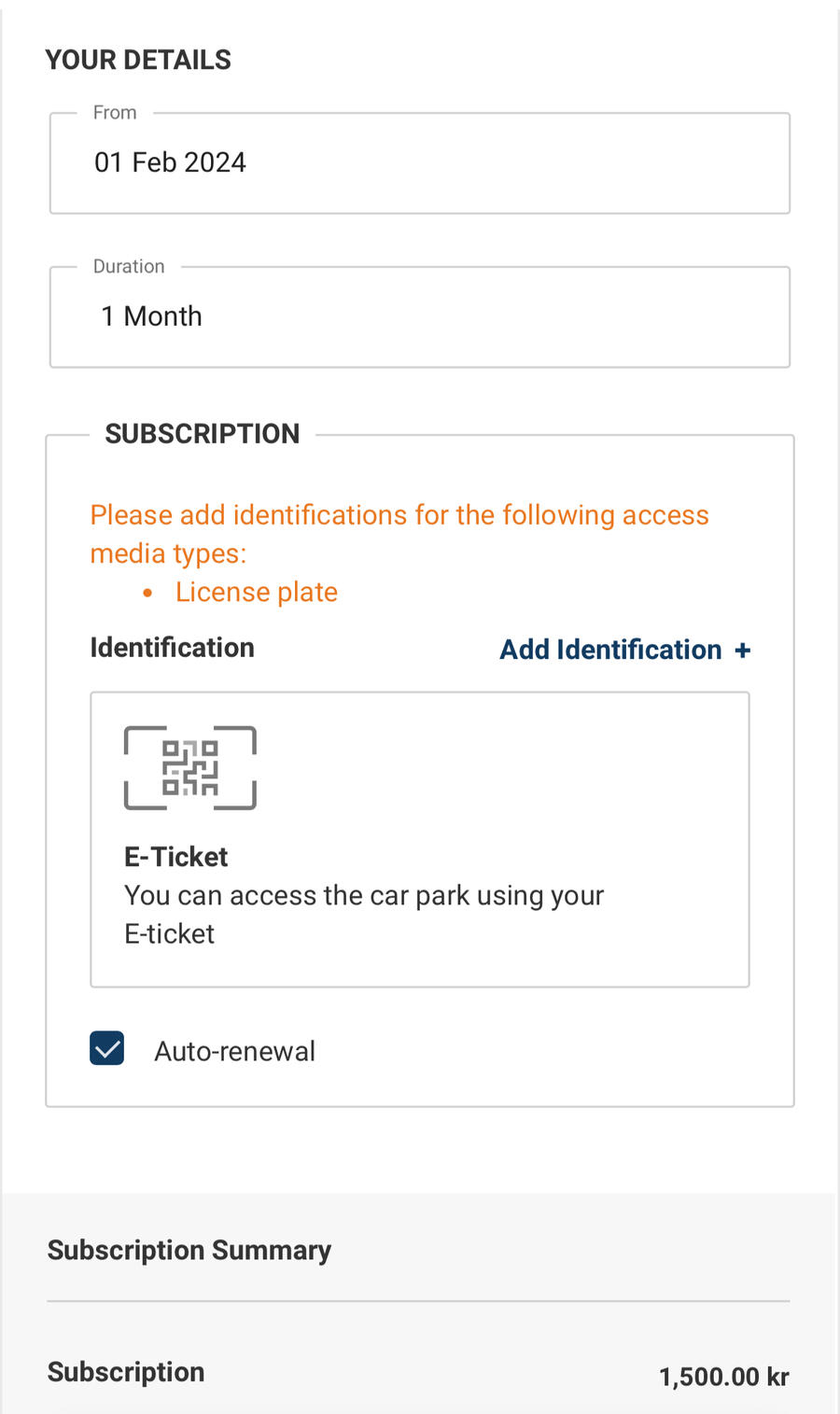Click the Add Identification link
This screenshot has width=840, height=1414.
click(610, 650)
